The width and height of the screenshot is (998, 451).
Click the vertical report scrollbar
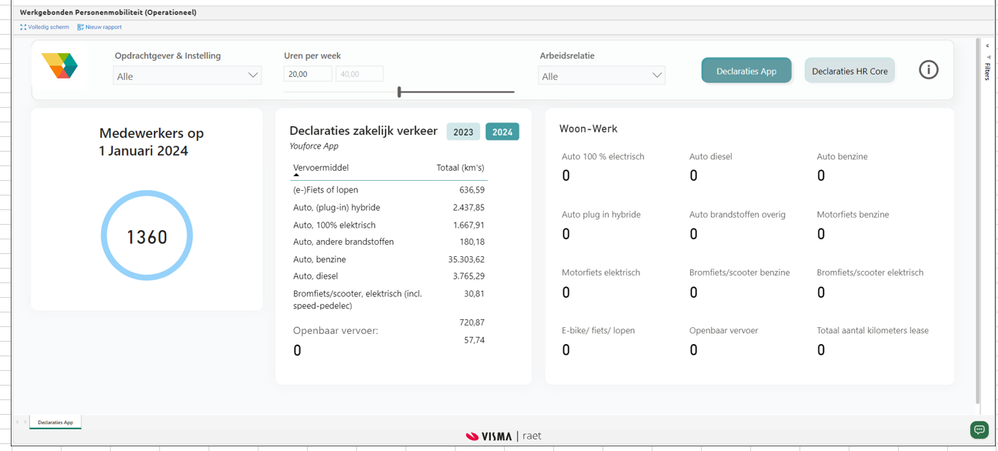(x=978, y=220)
